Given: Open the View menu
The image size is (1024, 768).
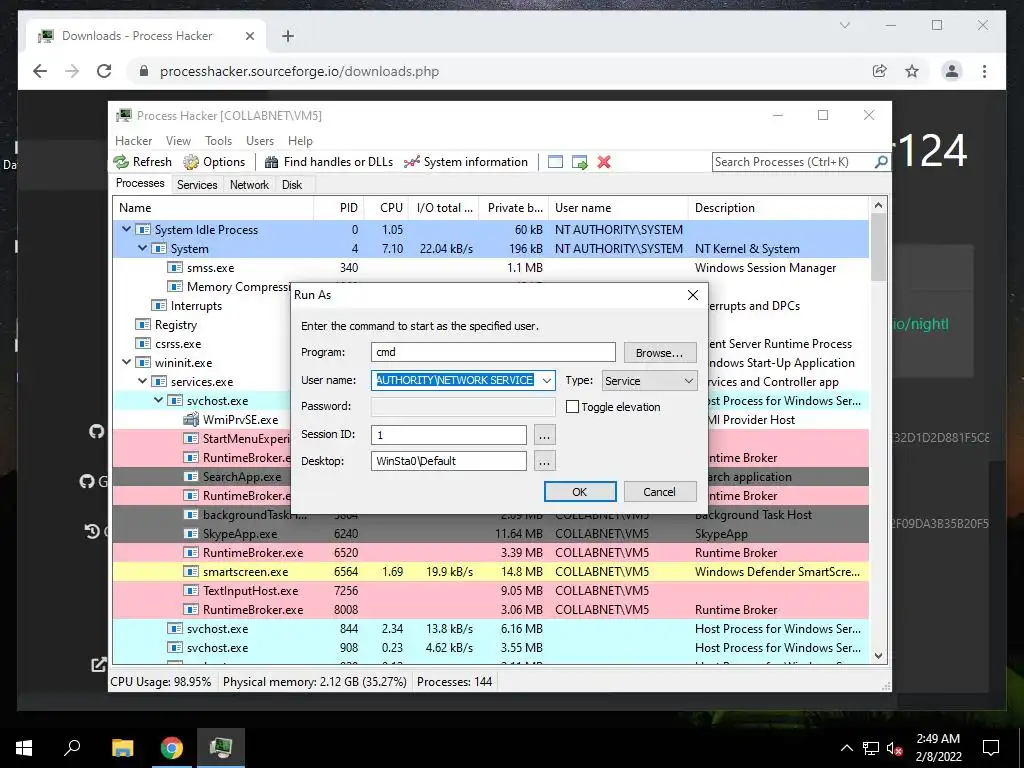Looking at the screenshot, I should click(x=178, y=141).
